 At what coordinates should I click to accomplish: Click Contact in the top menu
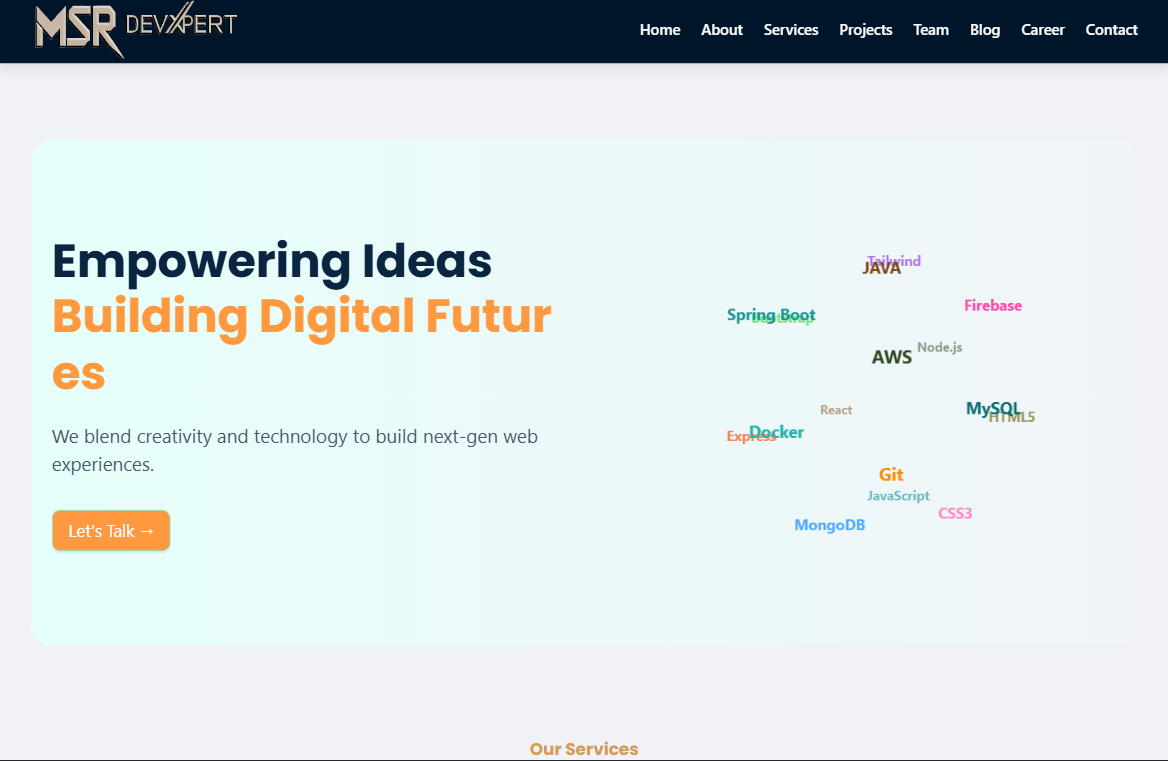coord(1111,30)
